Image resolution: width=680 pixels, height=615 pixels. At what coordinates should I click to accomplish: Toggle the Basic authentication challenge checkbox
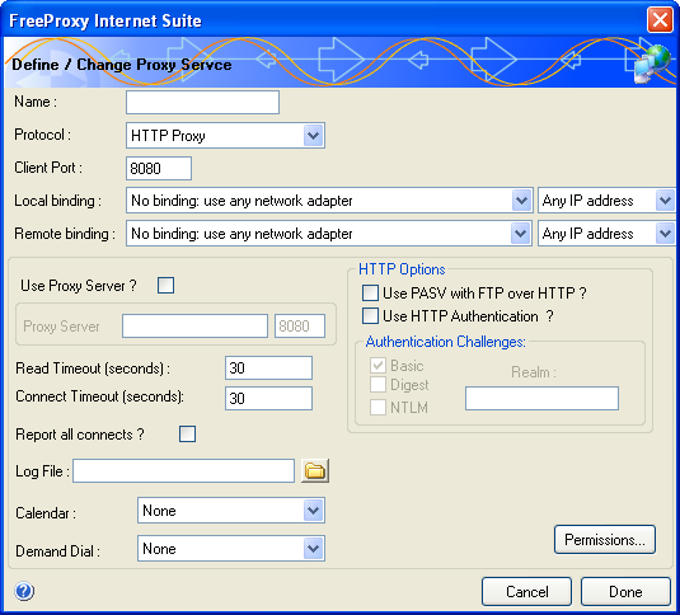pyautogui.click(x=378, y=365)
